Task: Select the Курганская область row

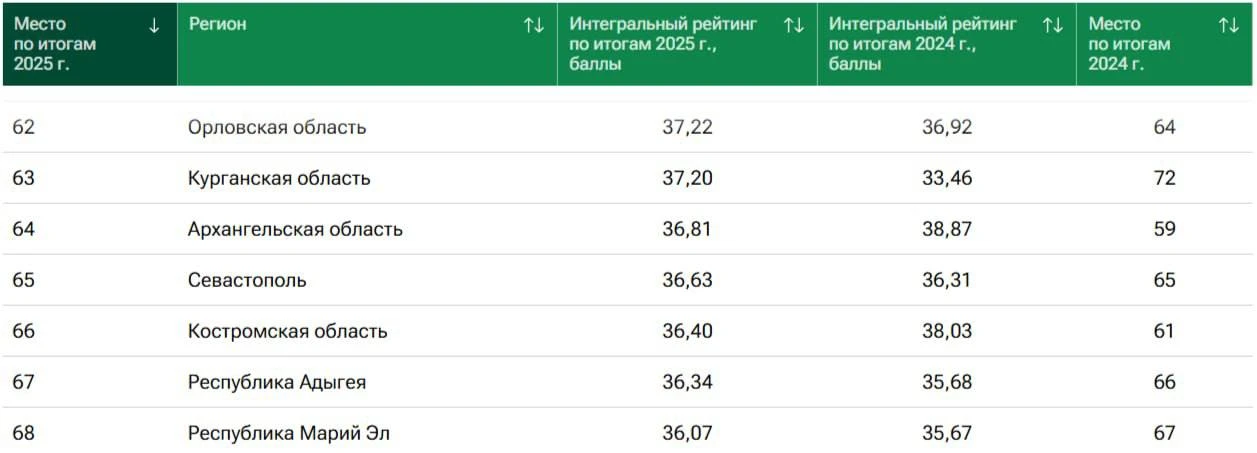Action: click(x=628, y=178)
